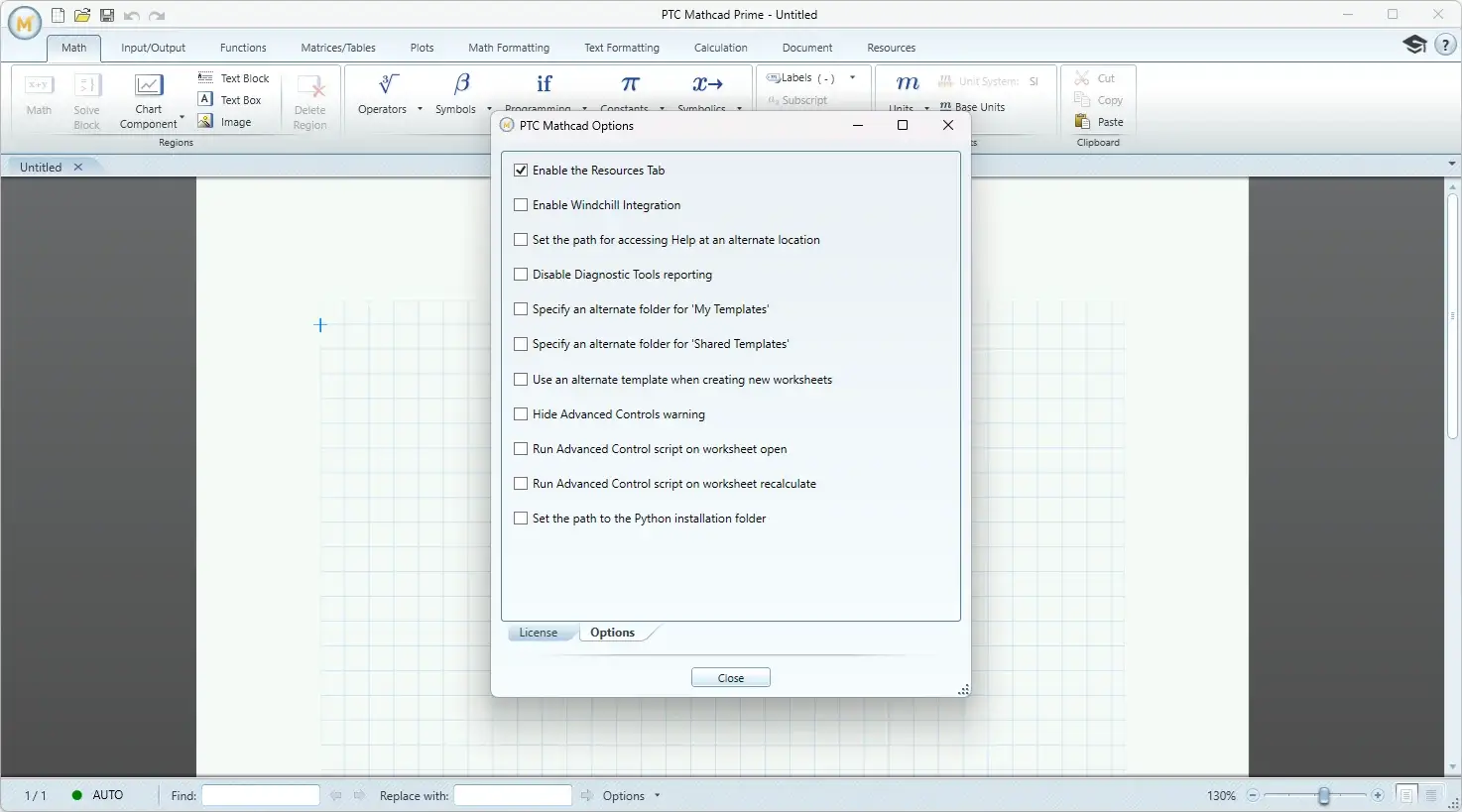1462x812 pixels.
Task: Switch to the License tab in Options dialog
Action: (x=539, y=633)
